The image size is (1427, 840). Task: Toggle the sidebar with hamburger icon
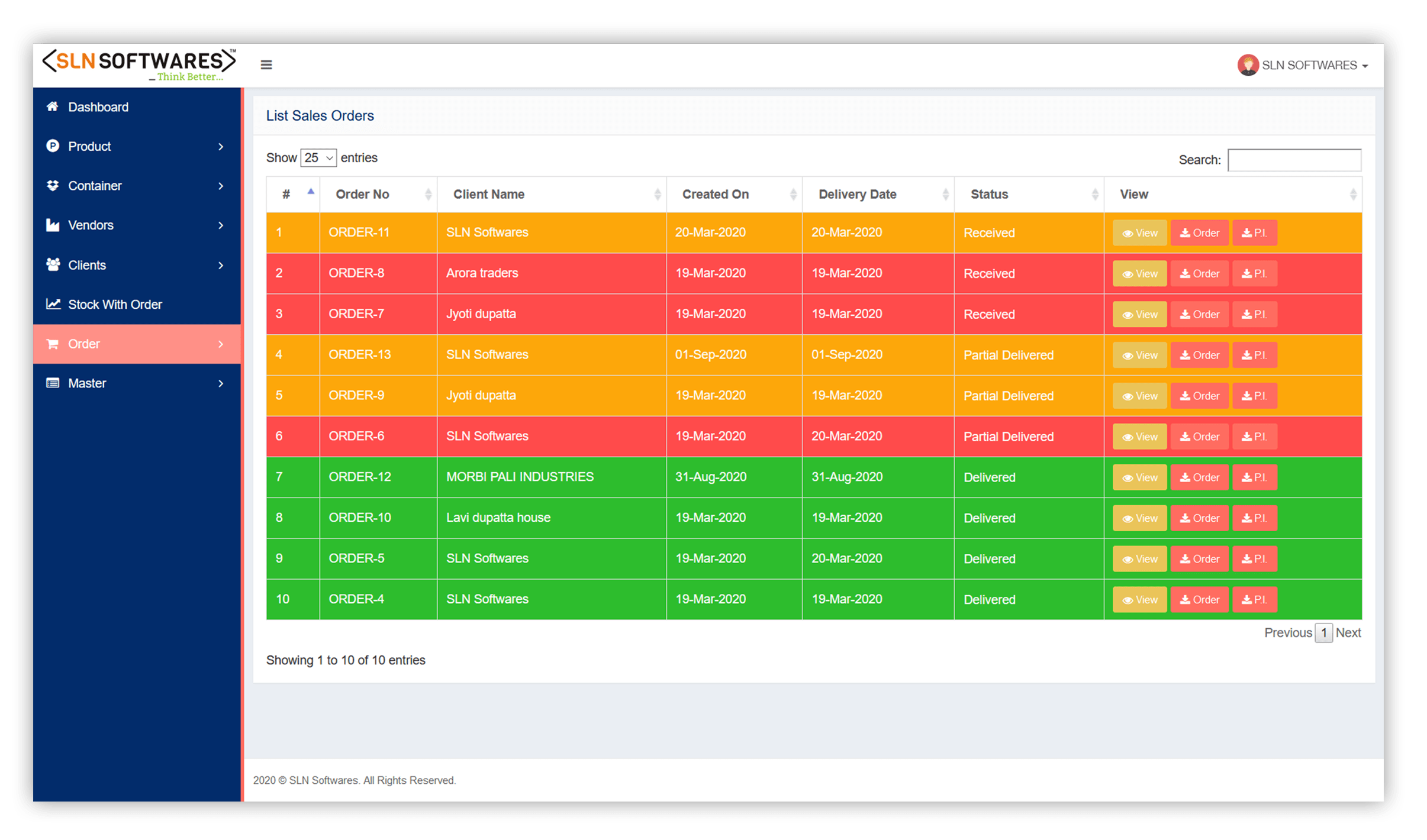click(266, 64)
